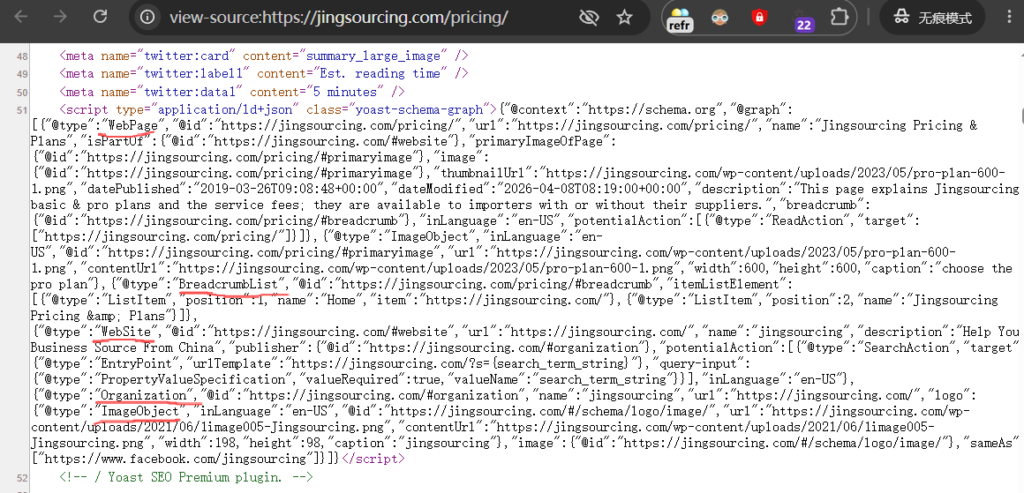The width and height of the screenshot is (1024, 493).
Task: Open the glasses-face extension icon
Action: pyautogui.click(x=720, y=18)
